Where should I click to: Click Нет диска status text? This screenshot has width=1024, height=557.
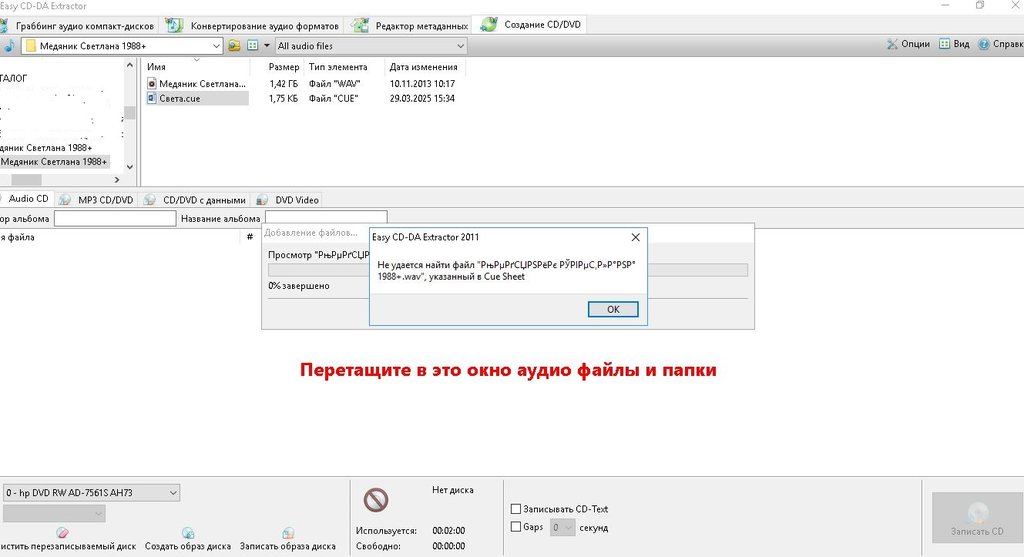coord(453,490)
